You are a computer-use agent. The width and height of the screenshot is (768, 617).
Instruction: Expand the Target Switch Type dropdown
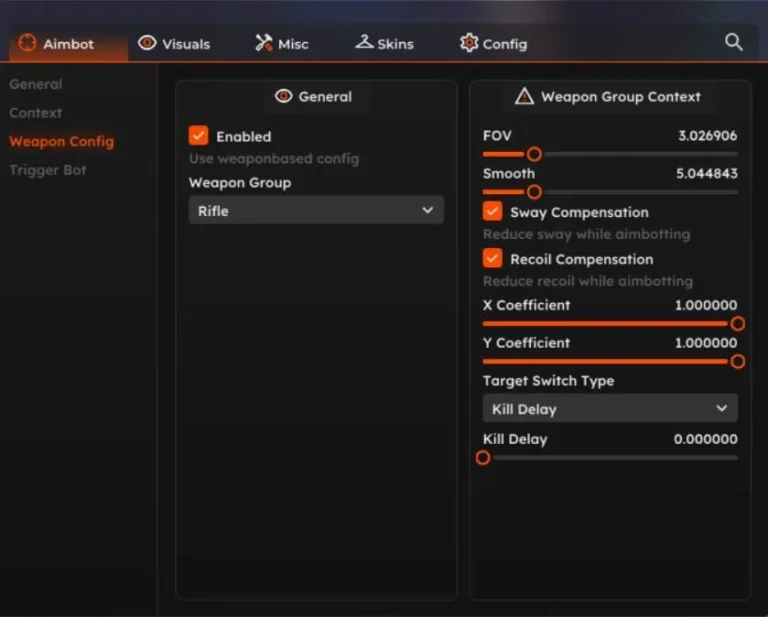pyautogui.click(x=610, y=409)
